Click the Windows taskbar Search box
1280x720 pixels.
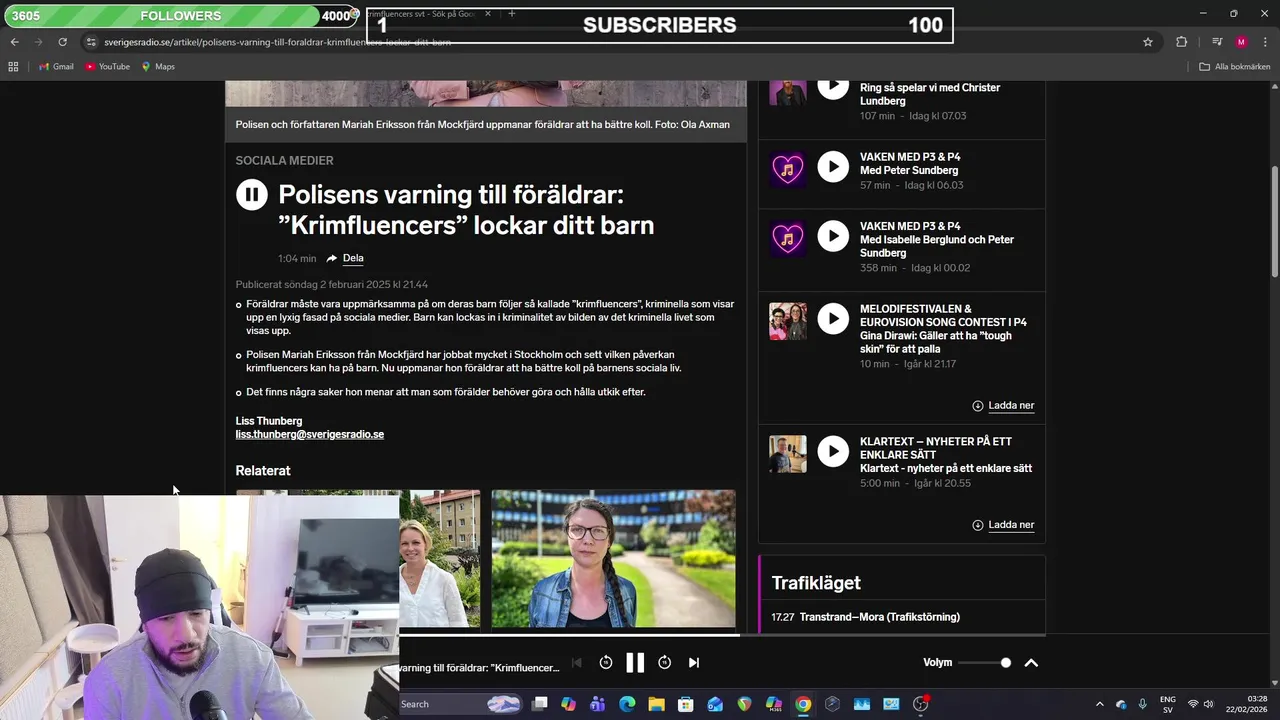[x=462, y=704]
